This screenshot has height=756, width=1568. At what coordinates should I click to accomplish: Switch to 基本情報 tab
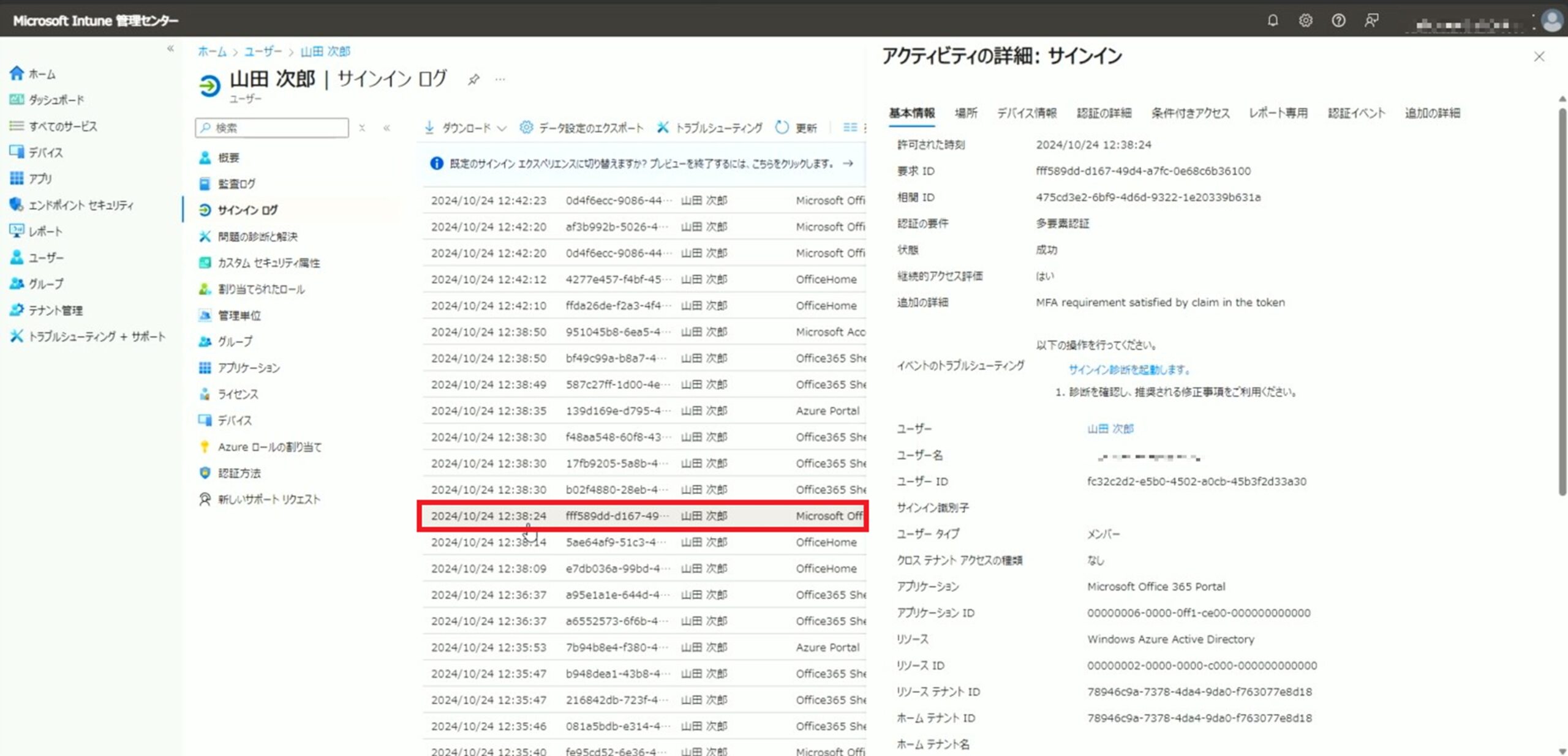912,113
